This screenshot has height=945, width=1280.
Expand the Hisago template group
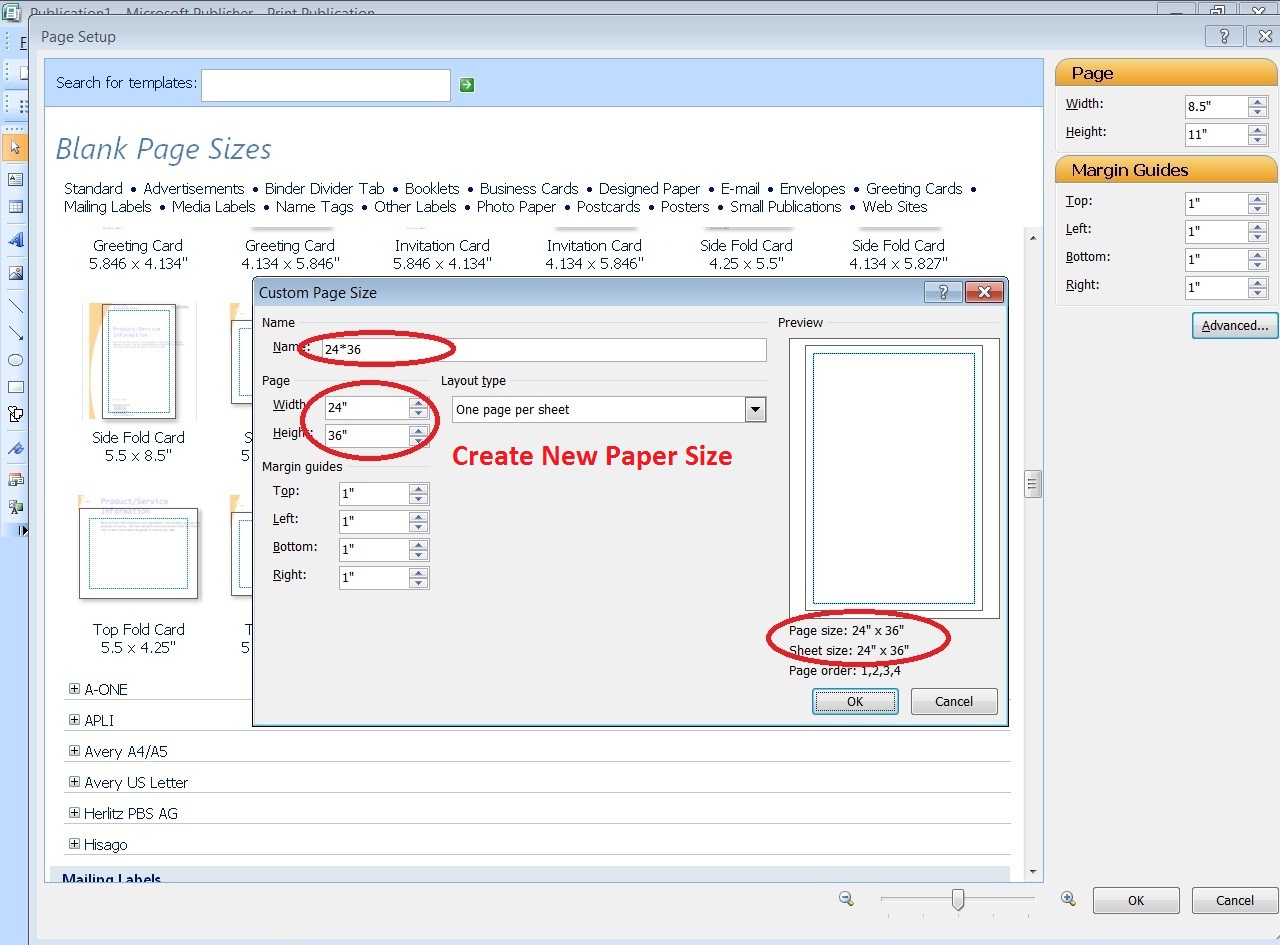pos(74,844)
